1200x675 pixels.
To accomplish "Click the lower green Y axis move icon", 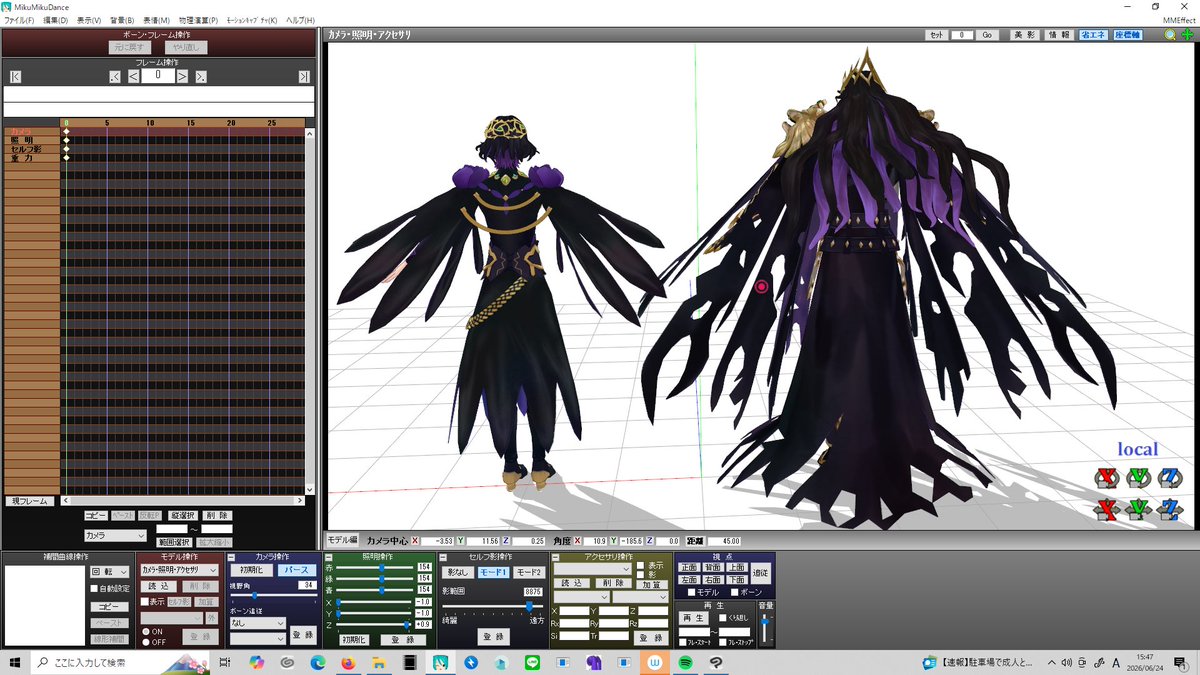I will [1138, 510].
